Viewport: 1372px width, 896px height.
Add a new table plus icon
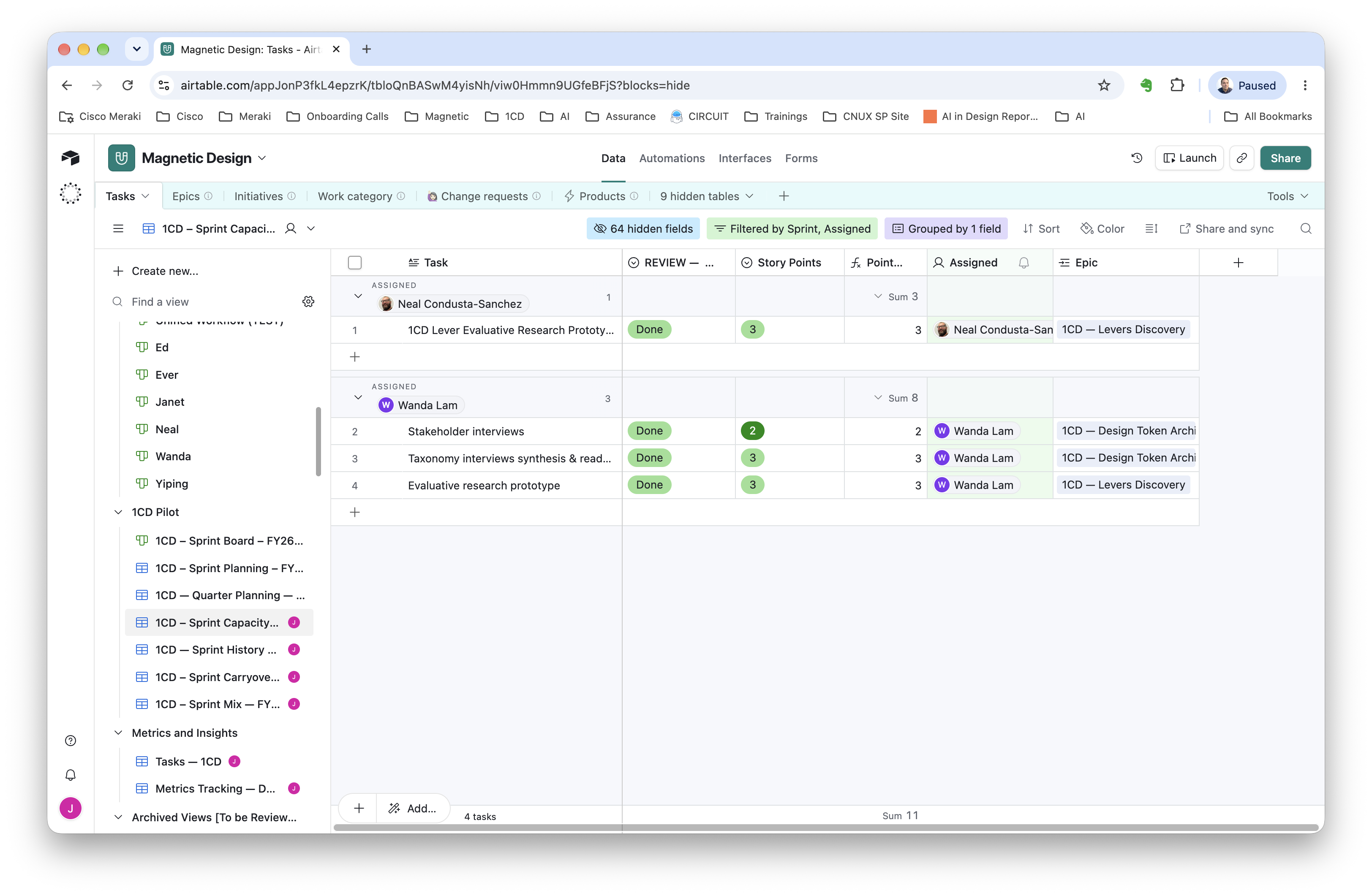784,196
